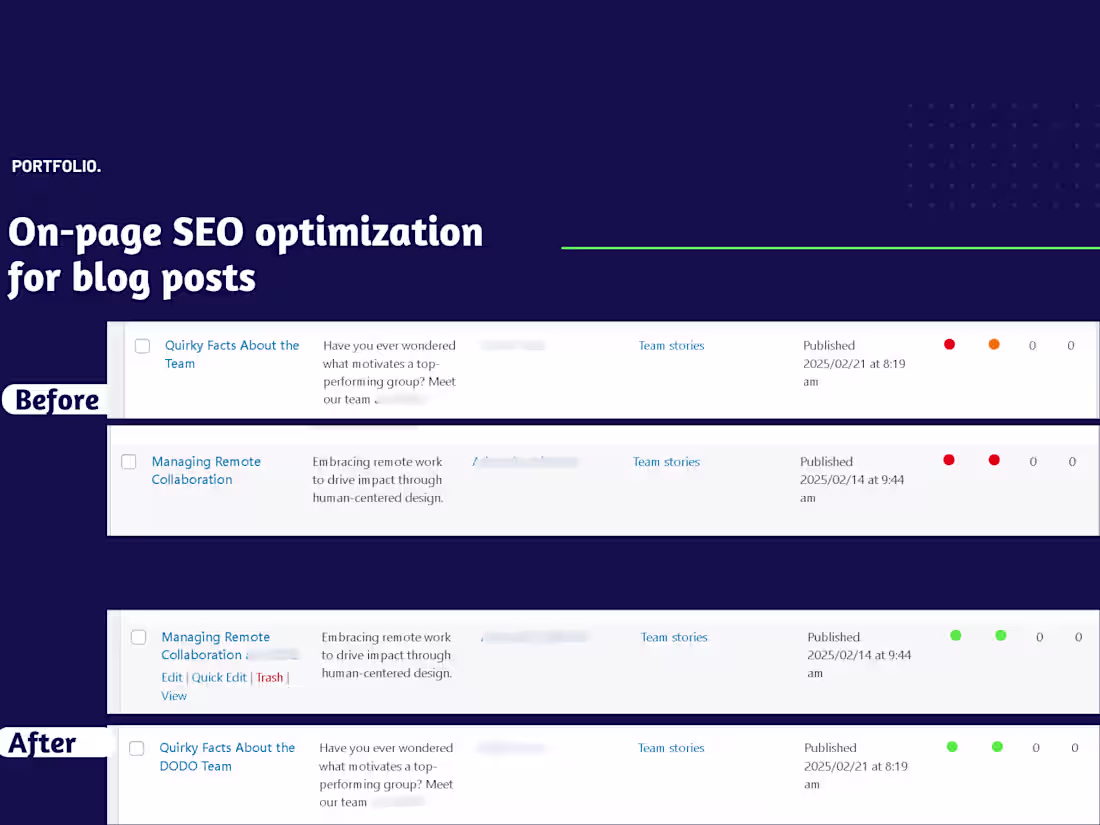1100x825 pixels.
Task: Click Published 2025/02/21 date in Quirky Facts About the Team row
Action: (854, 363)
